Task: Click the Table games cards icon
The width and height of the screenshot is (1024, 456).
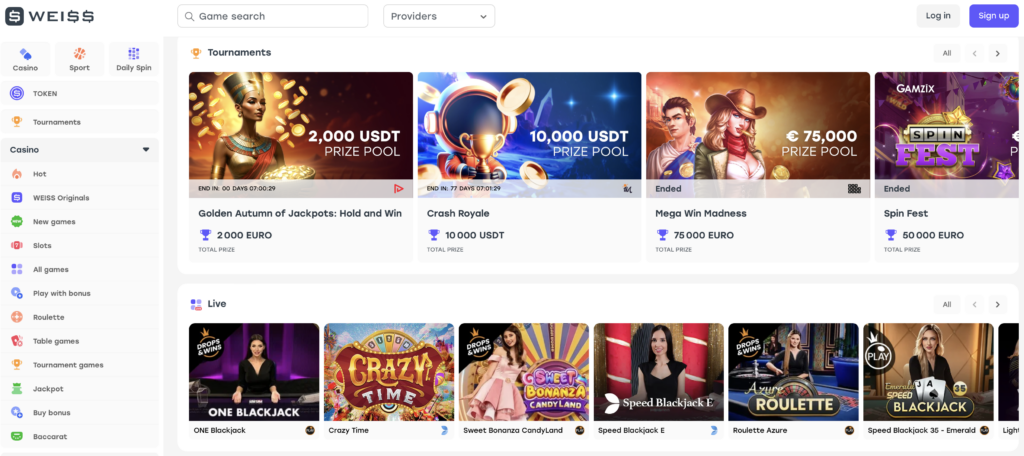Action: click(x=17, y=341)
